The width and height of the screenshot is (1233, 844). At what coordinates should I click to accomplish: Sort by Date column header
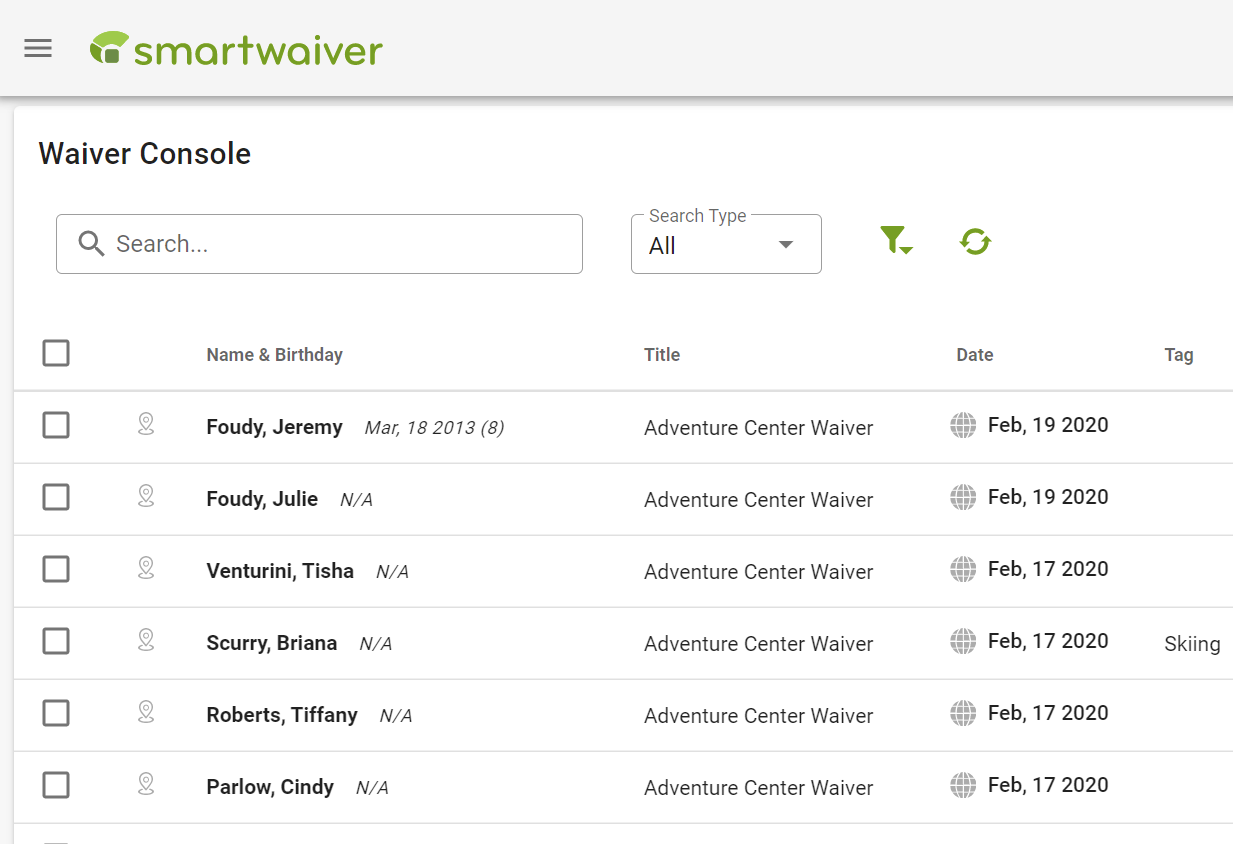[x=975, y=354]
